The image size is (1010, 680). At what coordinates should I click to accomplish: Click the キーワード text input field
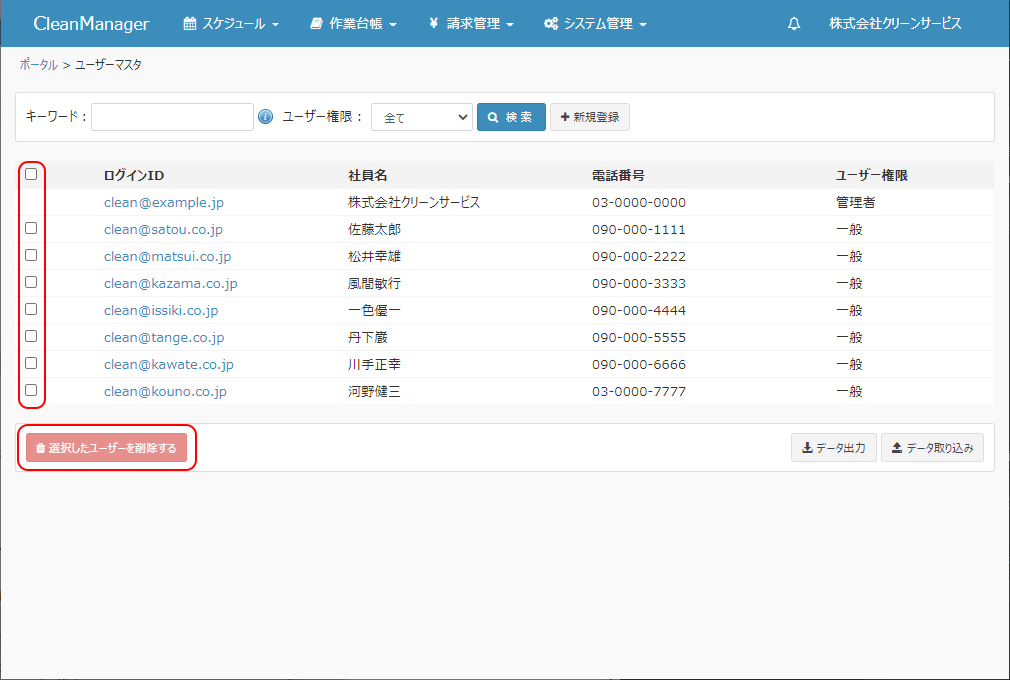pyautogui.click(x=172, y=117)
